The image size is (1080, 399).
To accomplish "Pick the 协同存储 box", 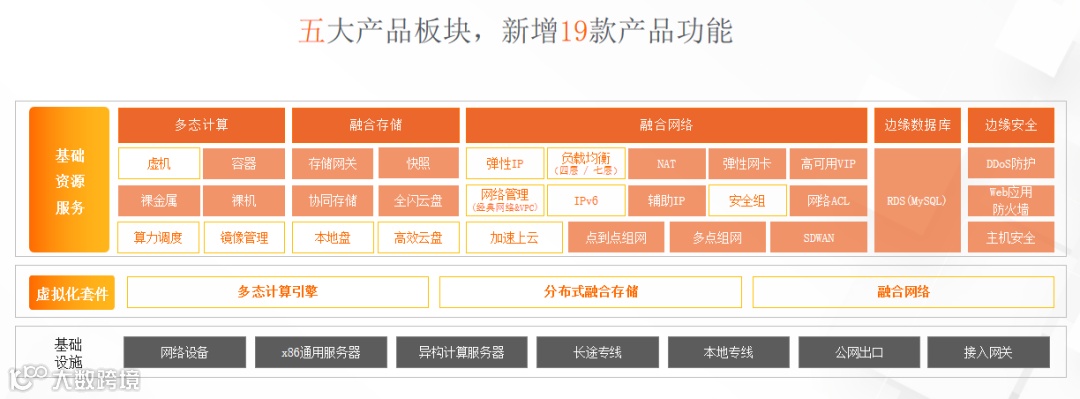I will [x=333, y=201].
